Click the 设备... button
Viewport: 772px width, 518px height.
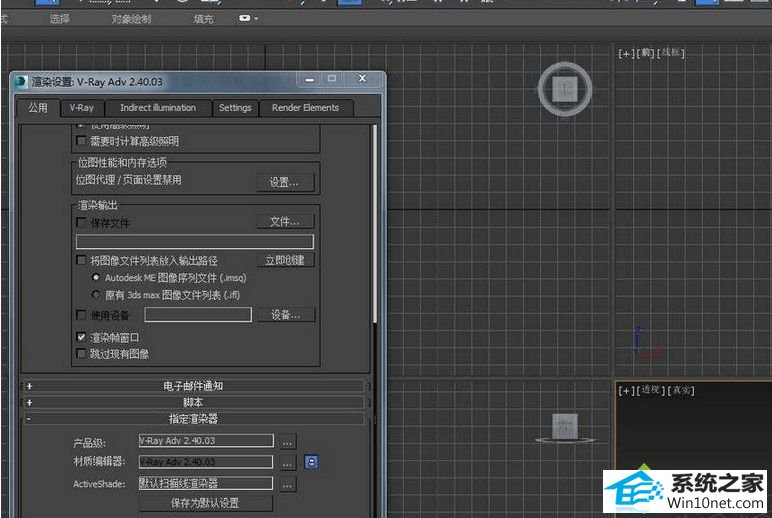tap(286, 315)
